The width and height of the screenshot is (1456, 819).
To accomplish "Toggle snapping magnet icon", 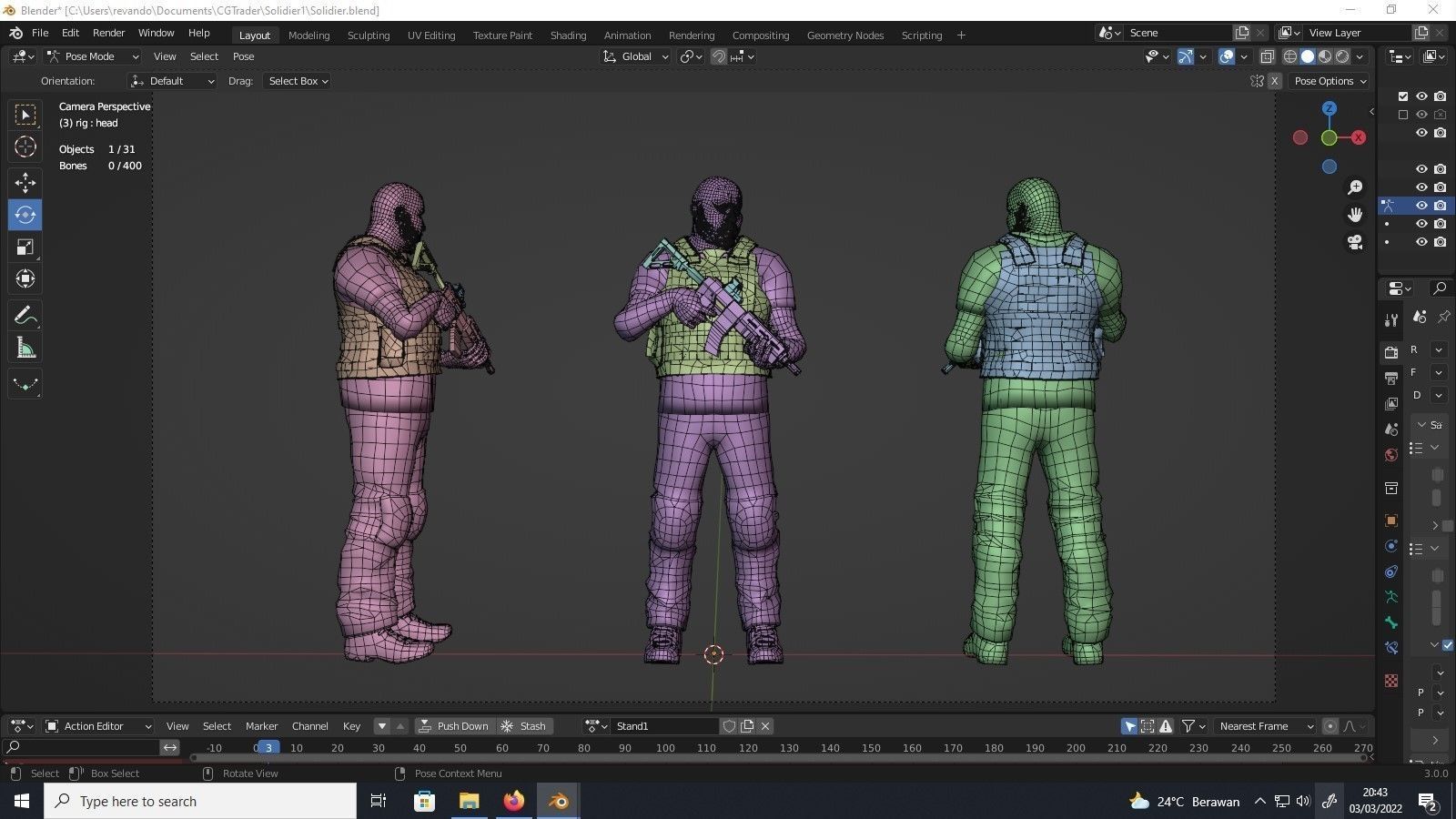I will (719, 56).
